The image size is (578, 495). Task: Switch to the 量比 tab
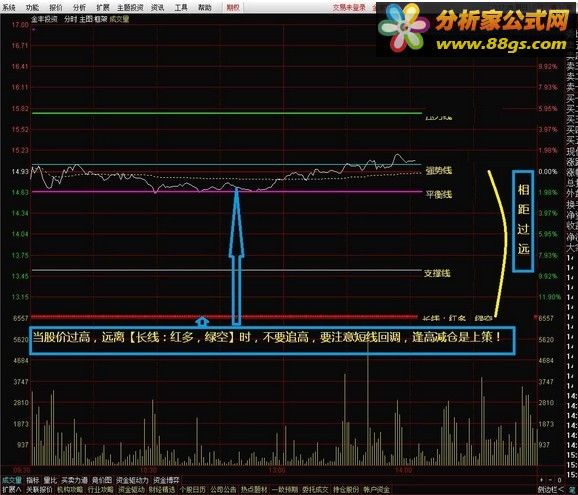point(50,480)
